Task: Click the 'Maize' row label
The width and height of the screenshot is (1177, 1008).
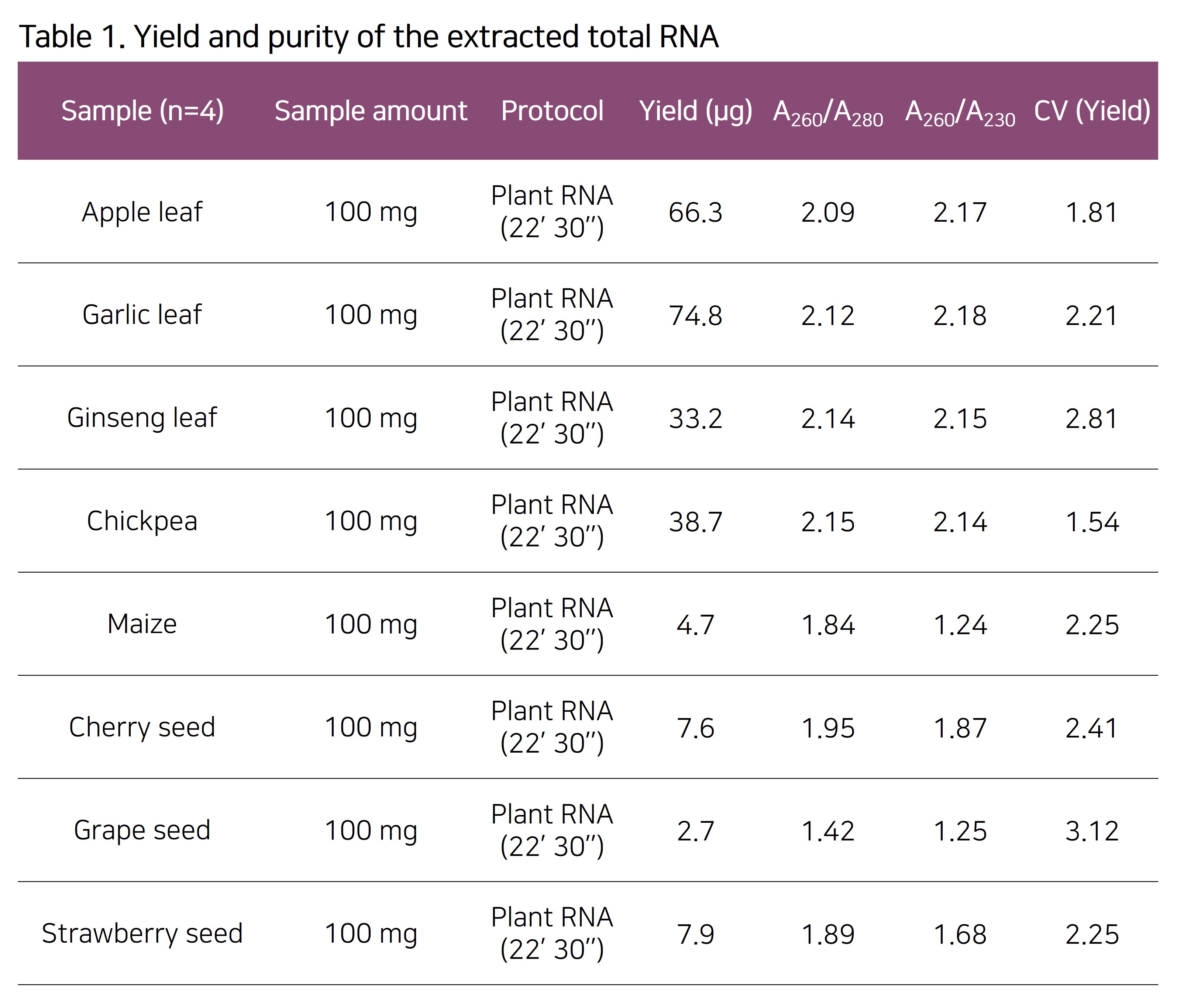Action: coord(142,624)
